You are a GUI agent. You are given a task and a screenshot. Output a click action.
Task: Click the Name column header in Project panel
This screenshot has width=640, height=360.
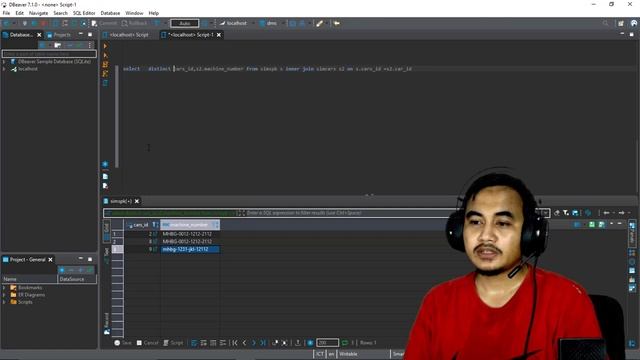click(x=29, y=279)
